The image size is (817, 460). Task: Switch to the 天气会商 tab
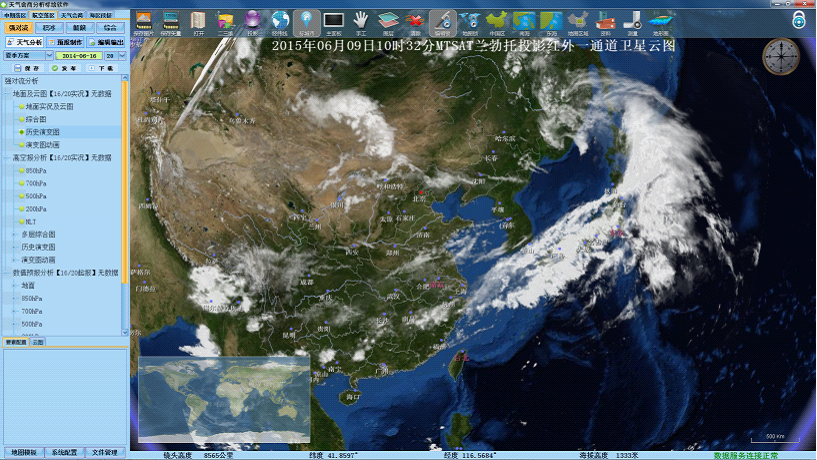click(x=71, y=15)
